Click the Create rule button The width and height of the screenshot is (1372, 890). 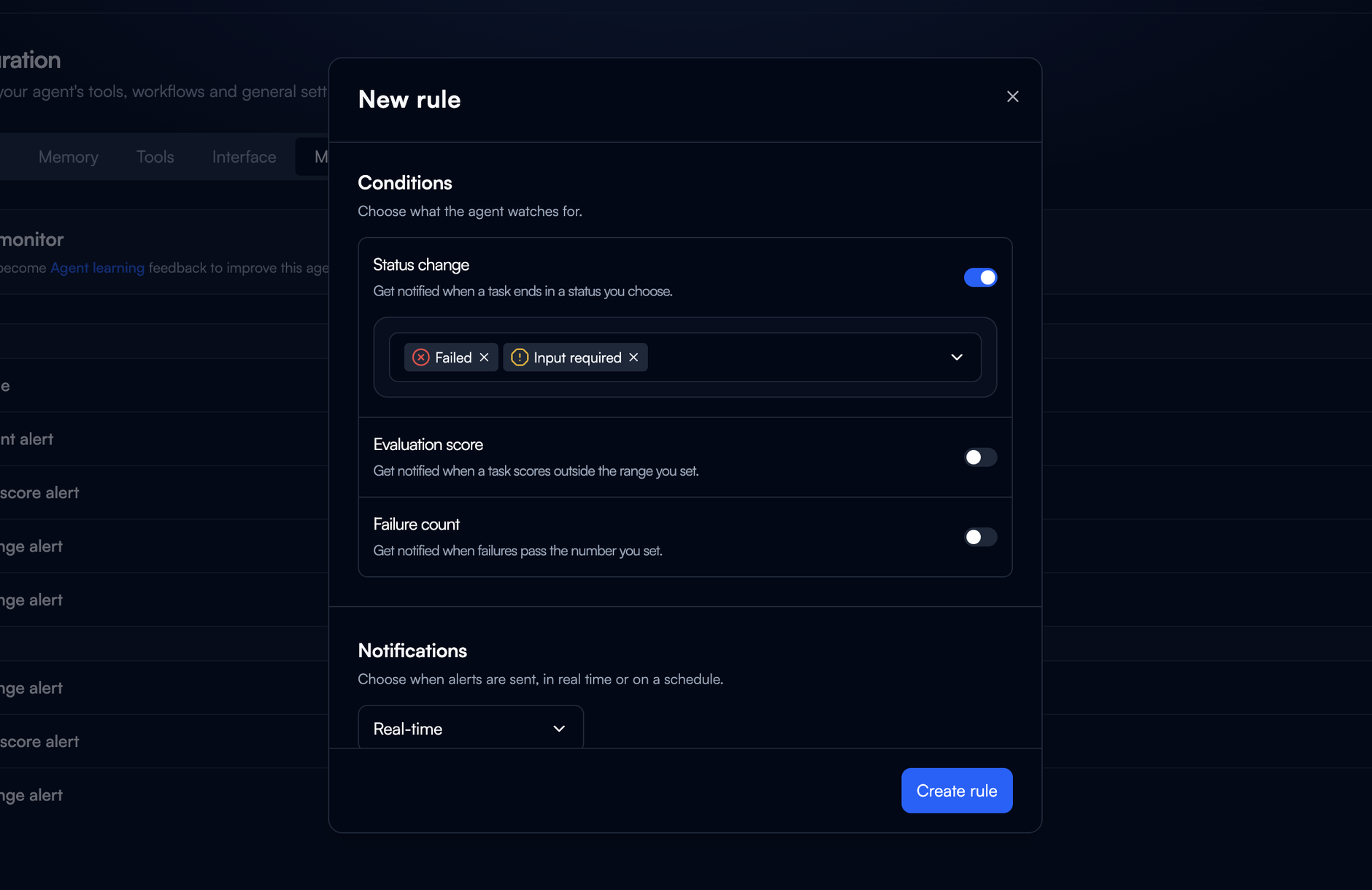tap(957, 791)
